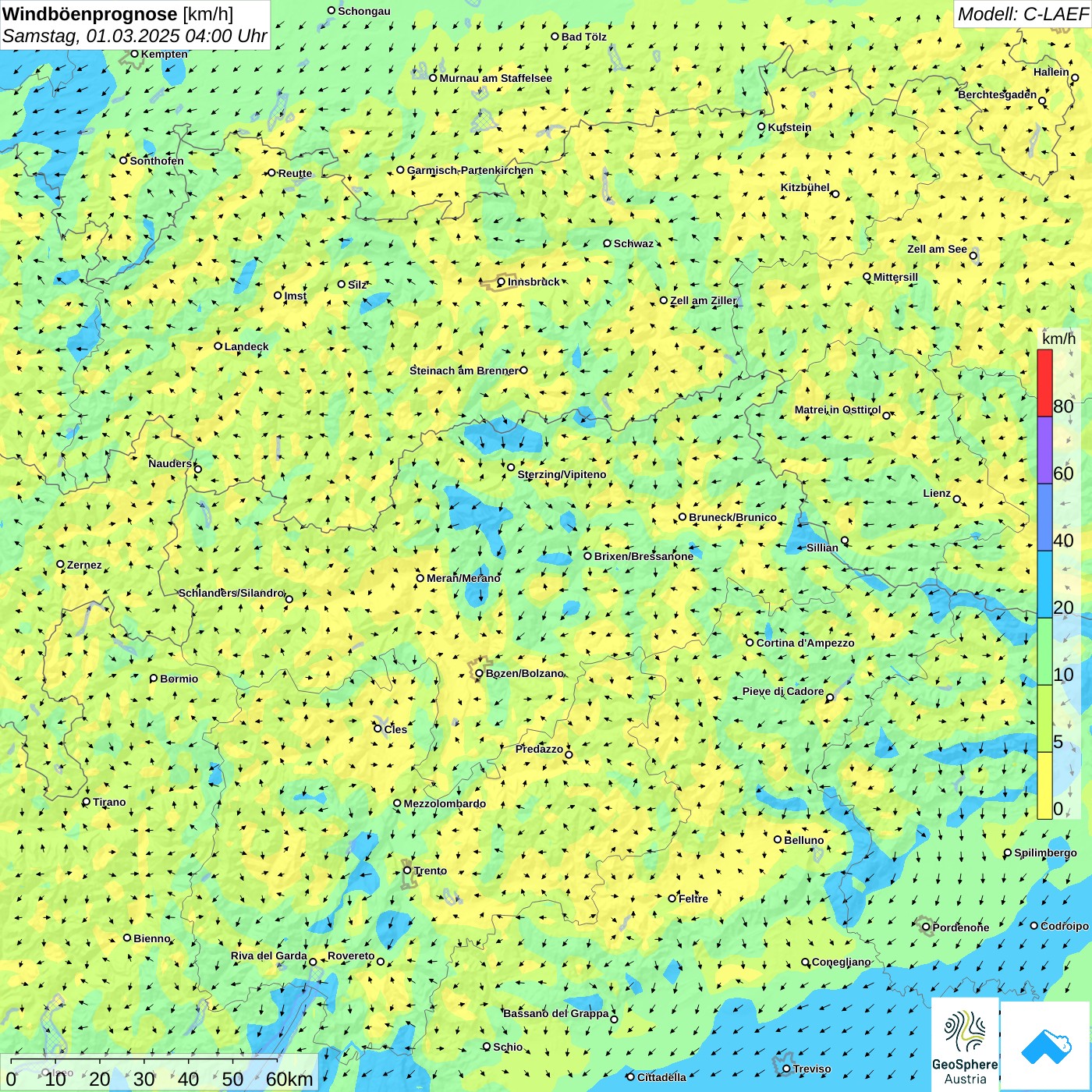Click the 'Nauders' label
This screenshot has height=1092, width=1092.
coord(170,463)
